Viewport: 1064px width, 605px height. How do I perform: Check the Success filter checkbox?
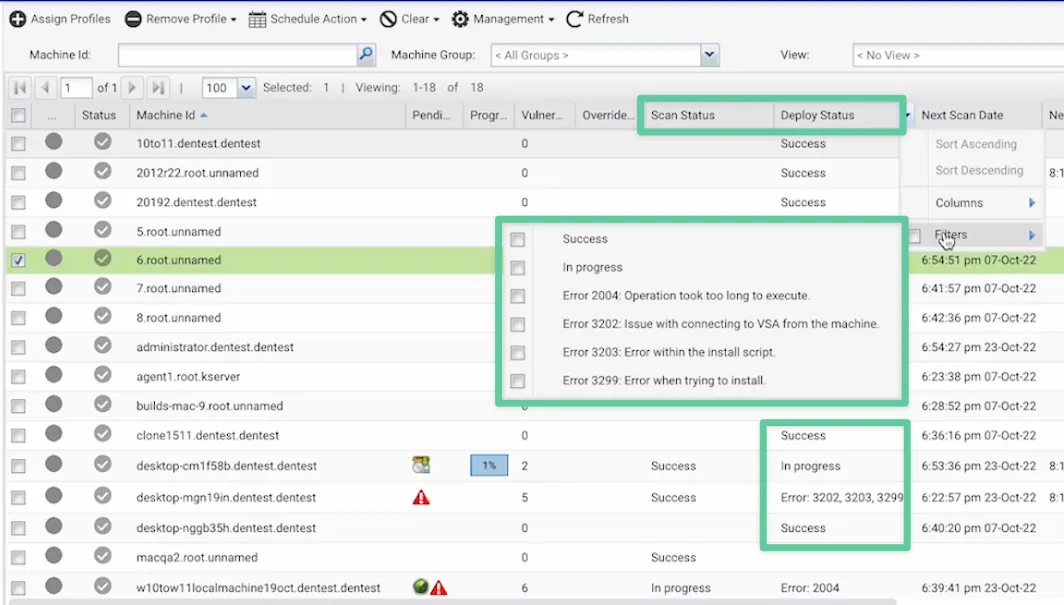[517, 240]
